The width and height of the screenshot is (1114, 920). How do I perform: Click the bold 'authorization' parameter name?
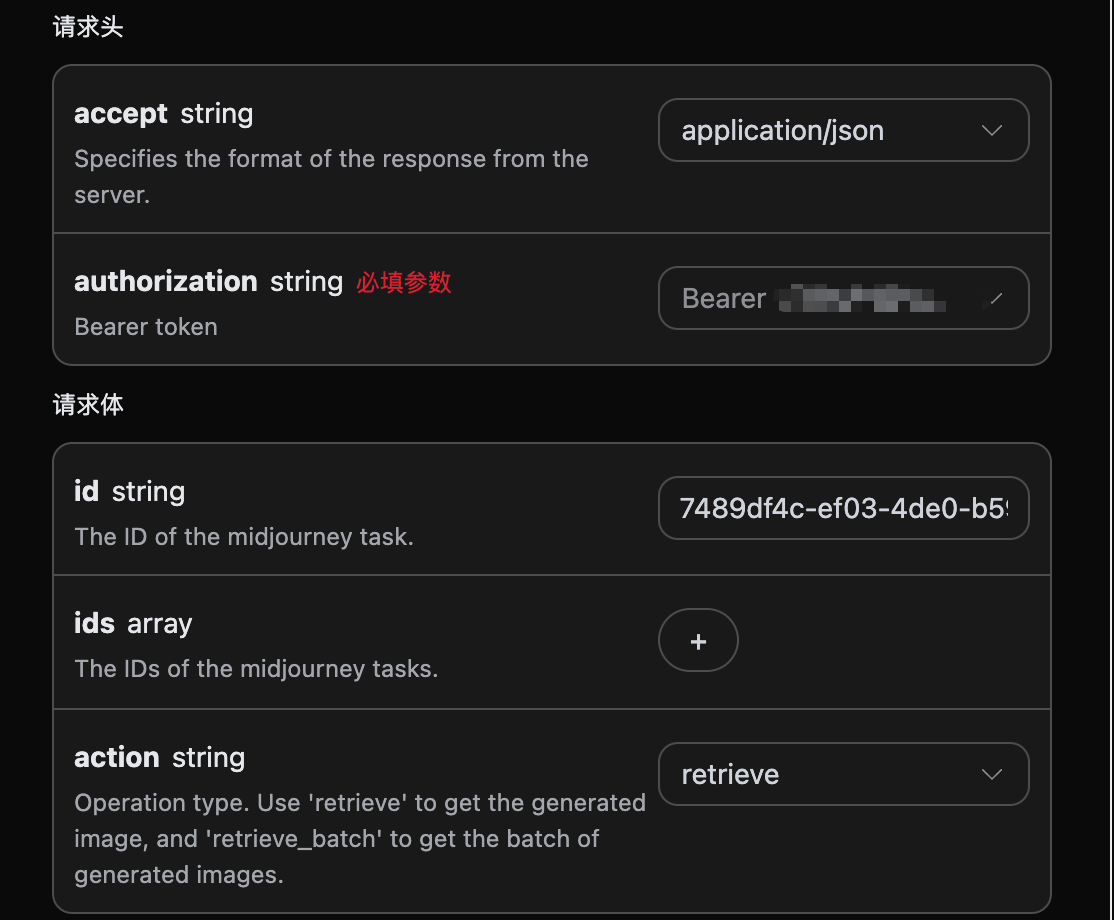point(165,282)
